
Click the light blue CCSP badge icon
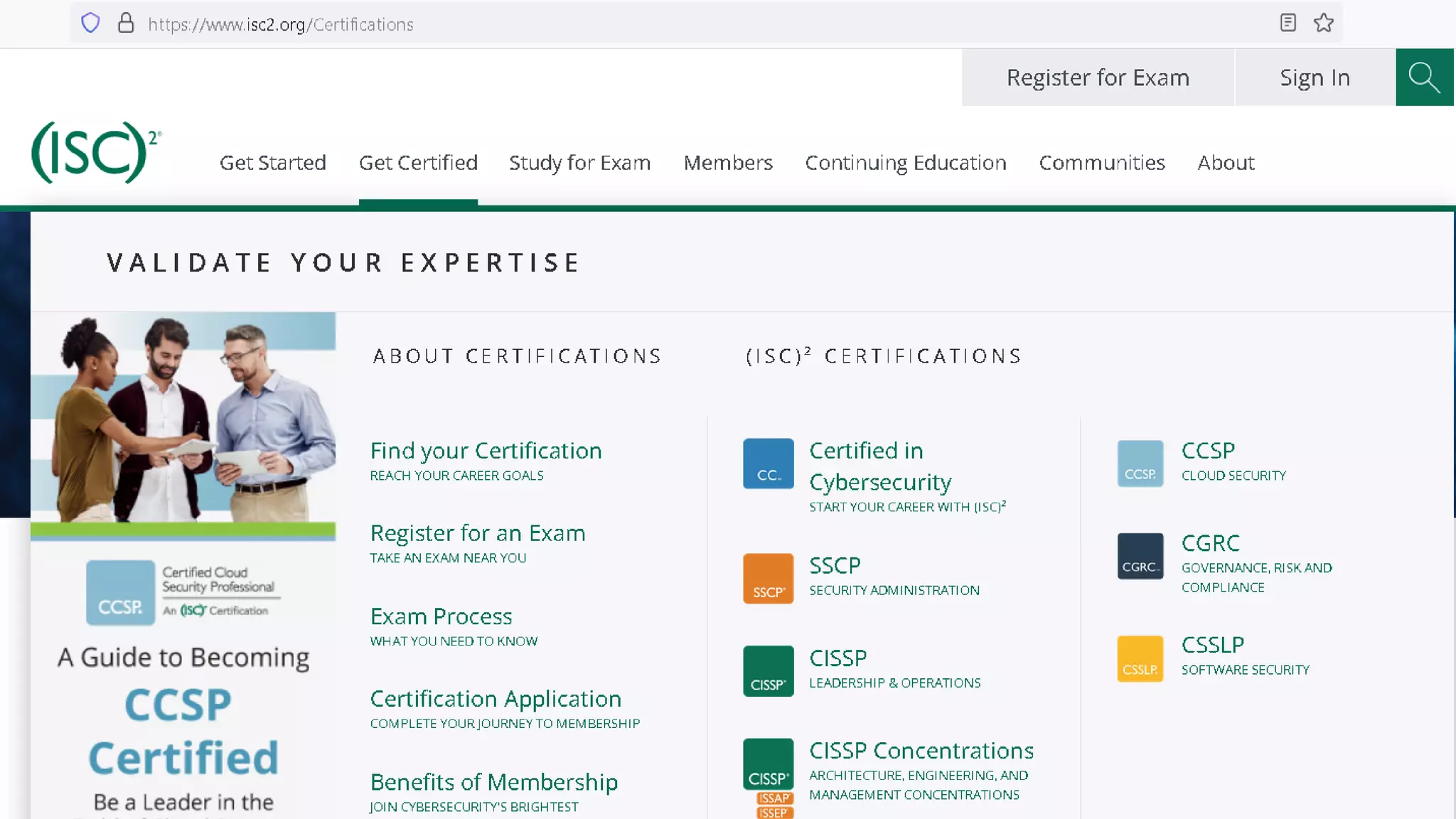click(x=1140, y=464)
